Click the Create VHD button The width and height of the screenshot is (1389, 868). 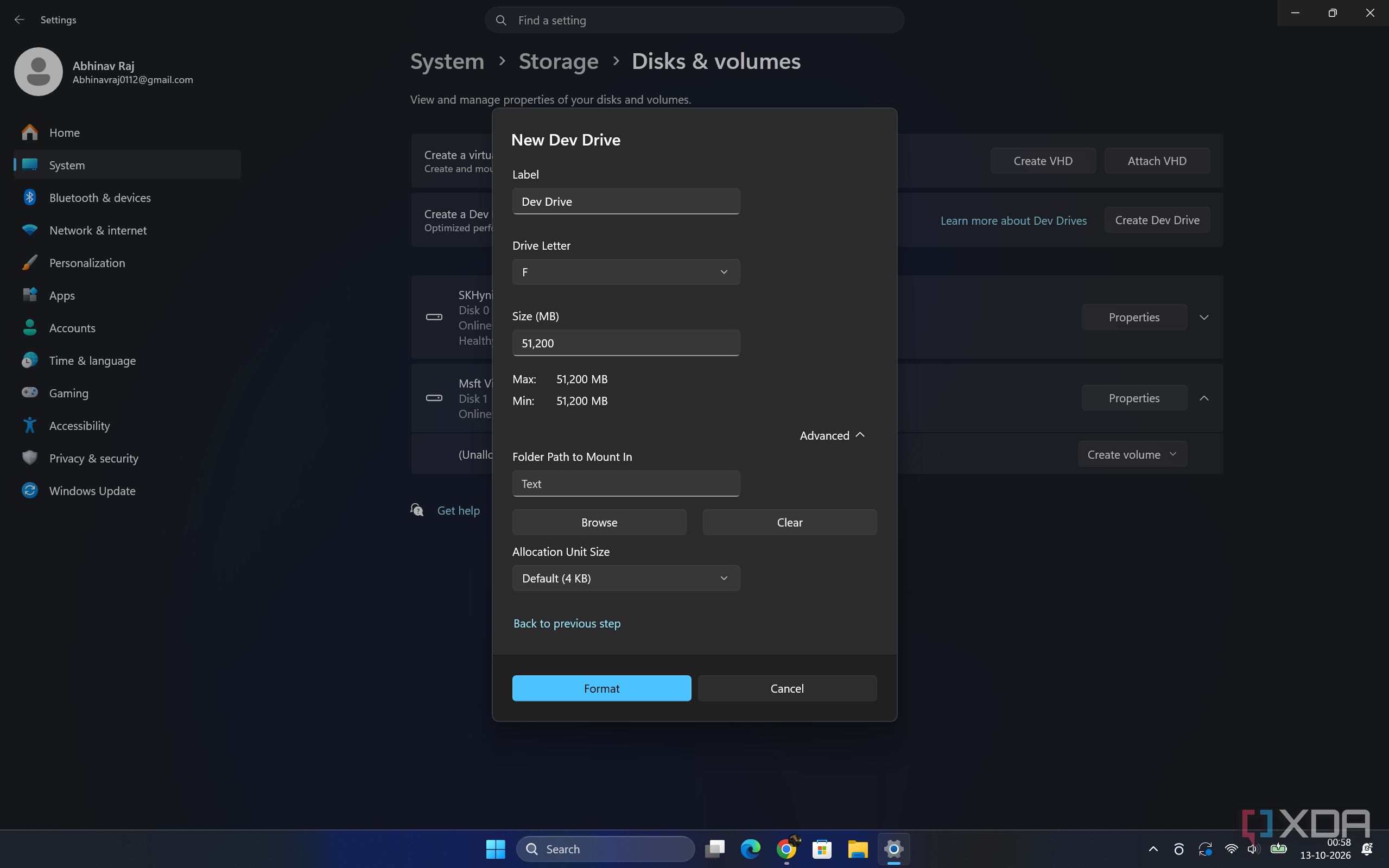coord(1043,161)
